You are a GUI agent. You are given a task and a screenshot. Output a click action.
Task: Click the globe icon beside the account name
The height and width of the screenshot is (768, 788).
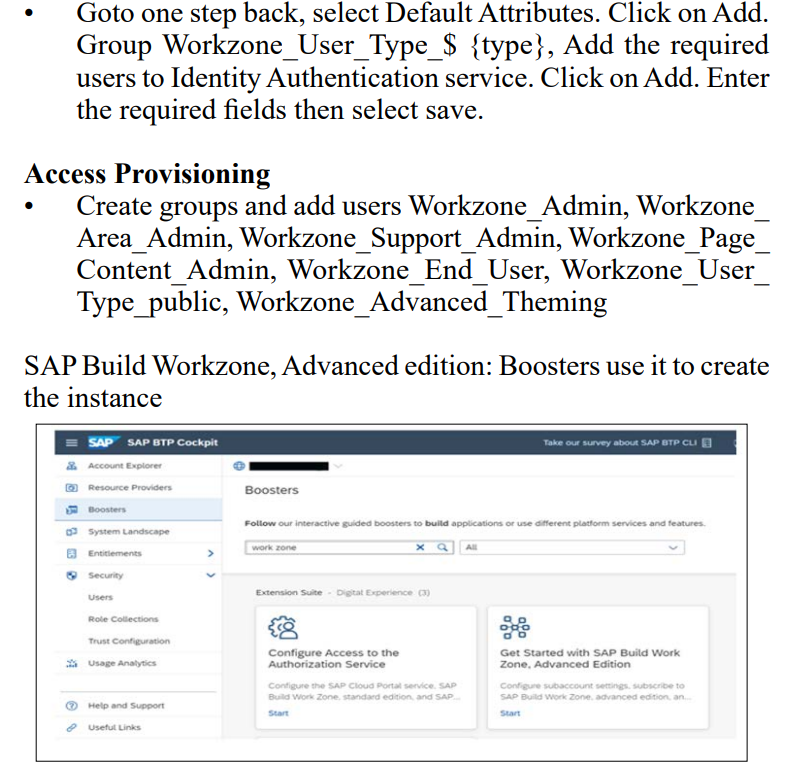tap(239, 466)
